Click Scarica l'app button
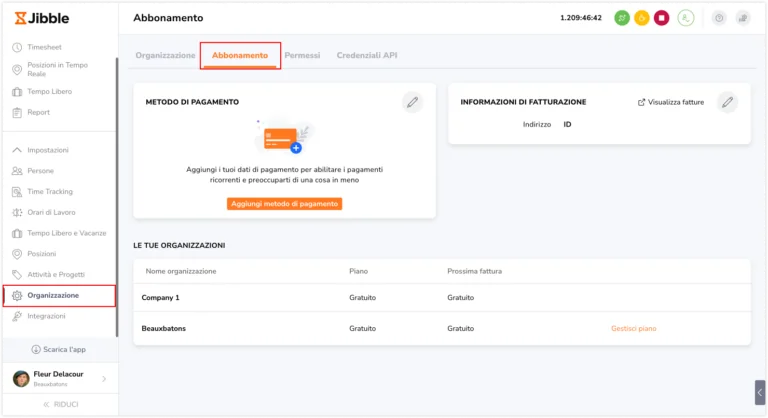 [59, 350]
